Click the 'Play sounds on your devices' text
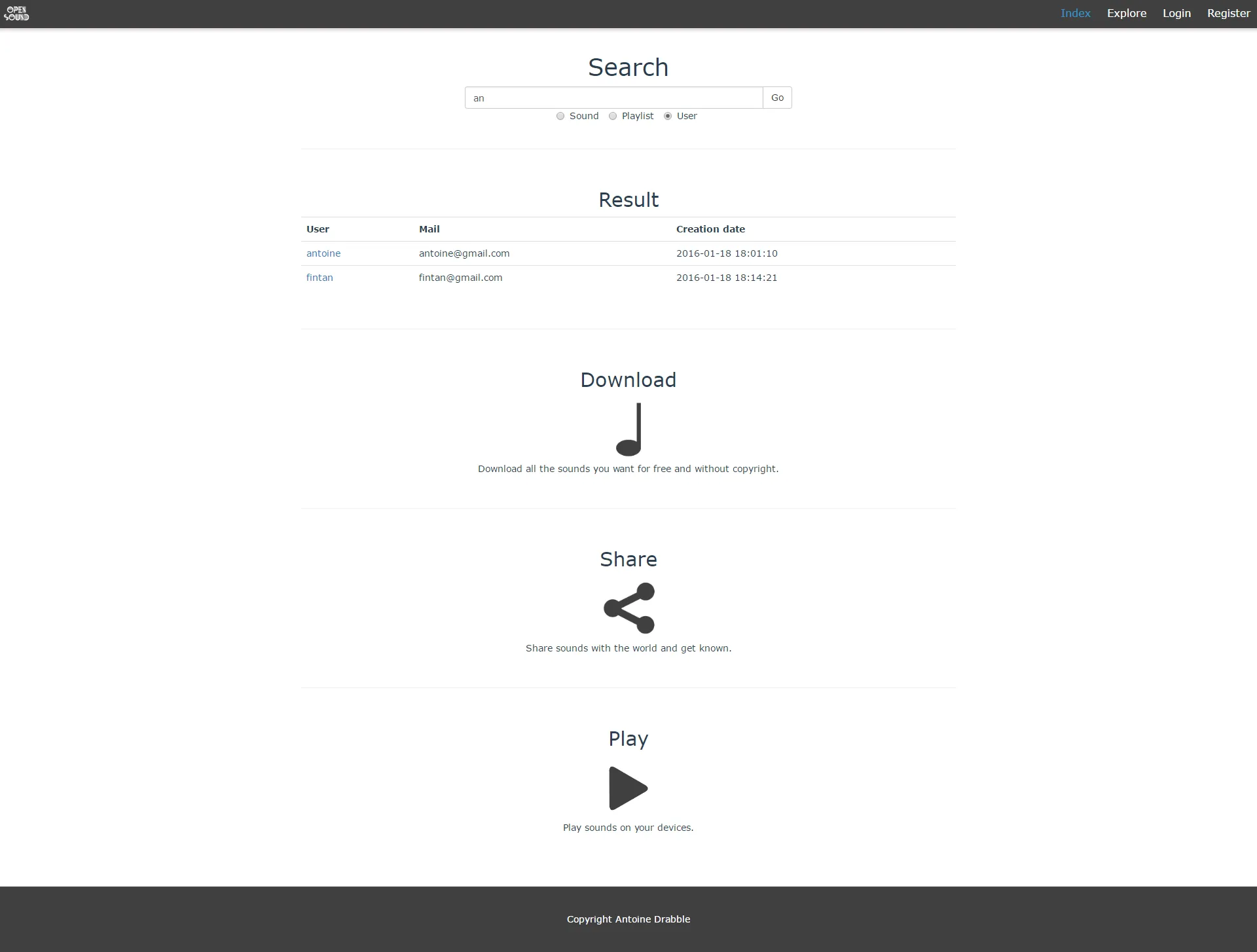 628,828
